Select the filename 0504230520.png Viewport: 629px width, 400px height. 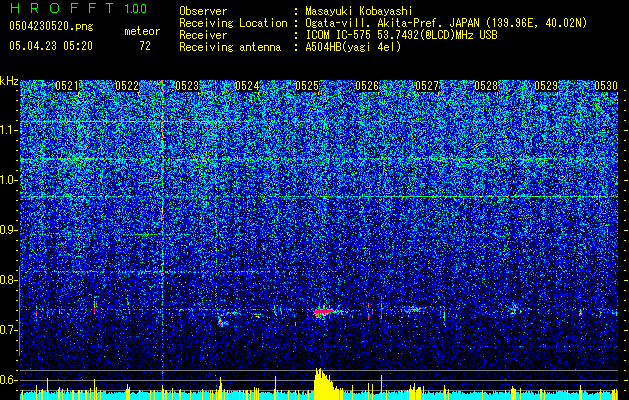coord(51,26)
